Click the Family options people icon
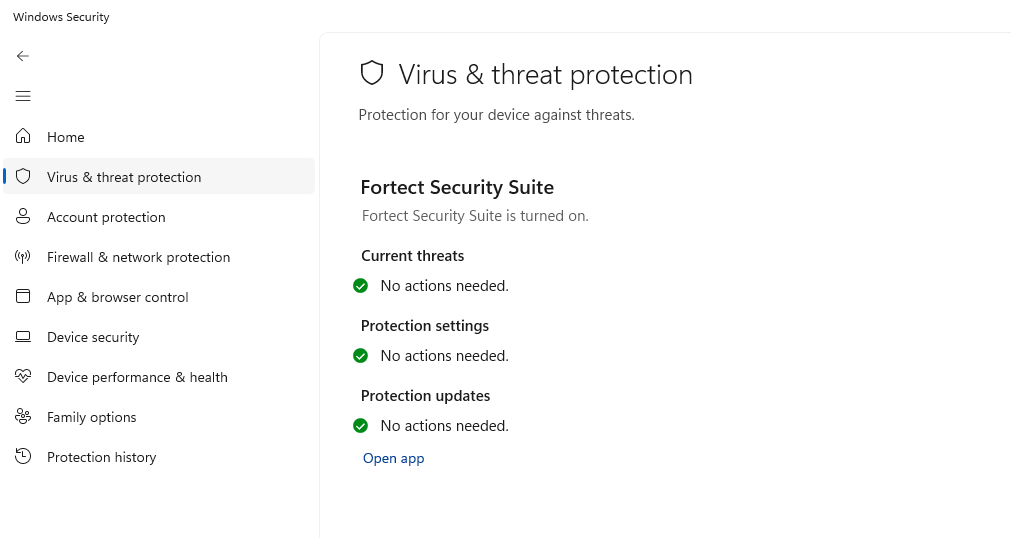 coord(23,417)
